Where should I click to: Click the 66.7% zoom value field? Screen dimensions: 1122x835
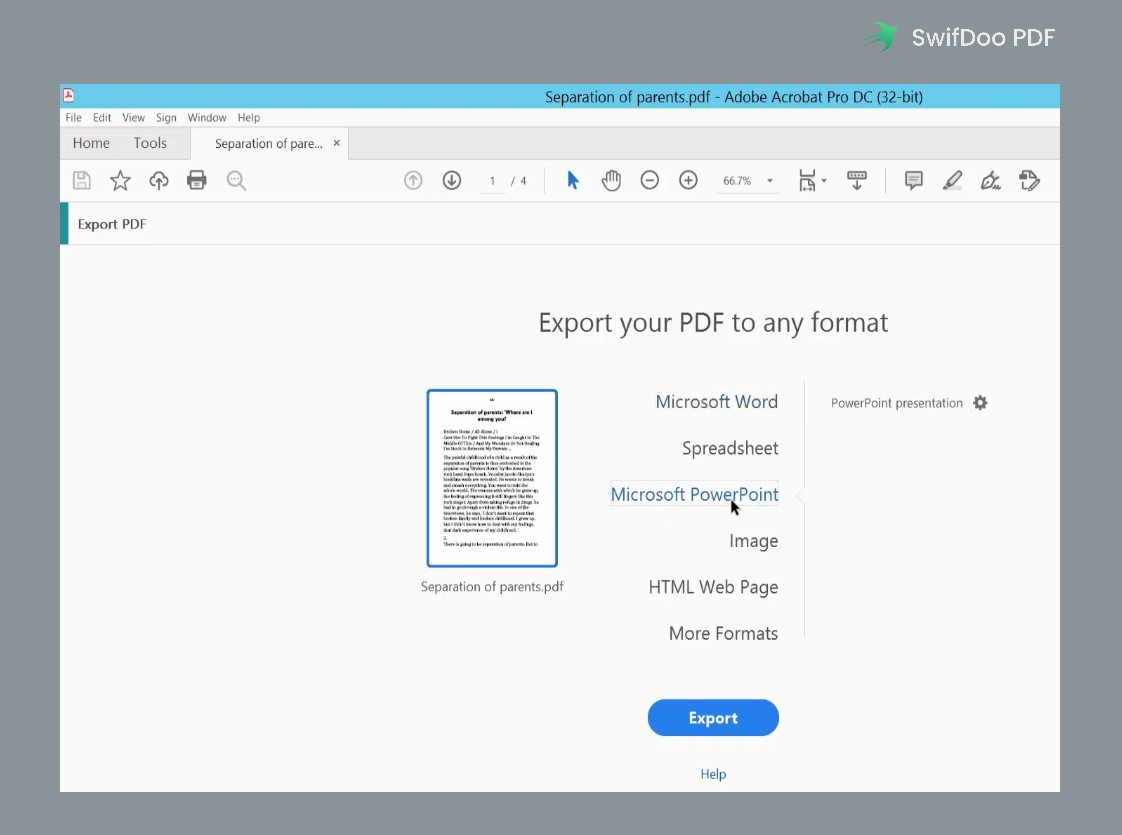point(737,181)
